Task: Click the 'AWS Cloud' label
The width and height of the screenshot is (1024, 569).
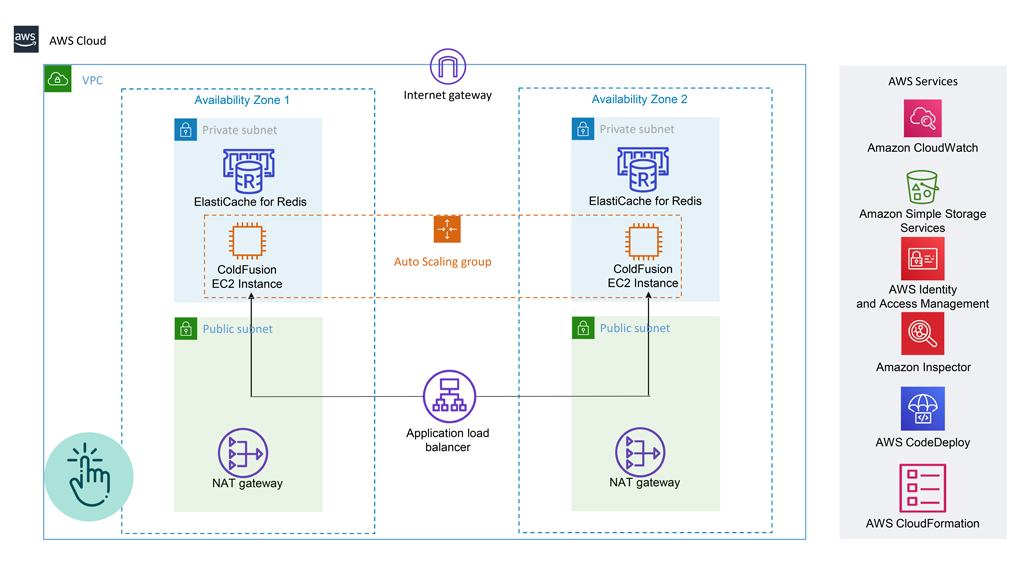Action: [78, 41]
